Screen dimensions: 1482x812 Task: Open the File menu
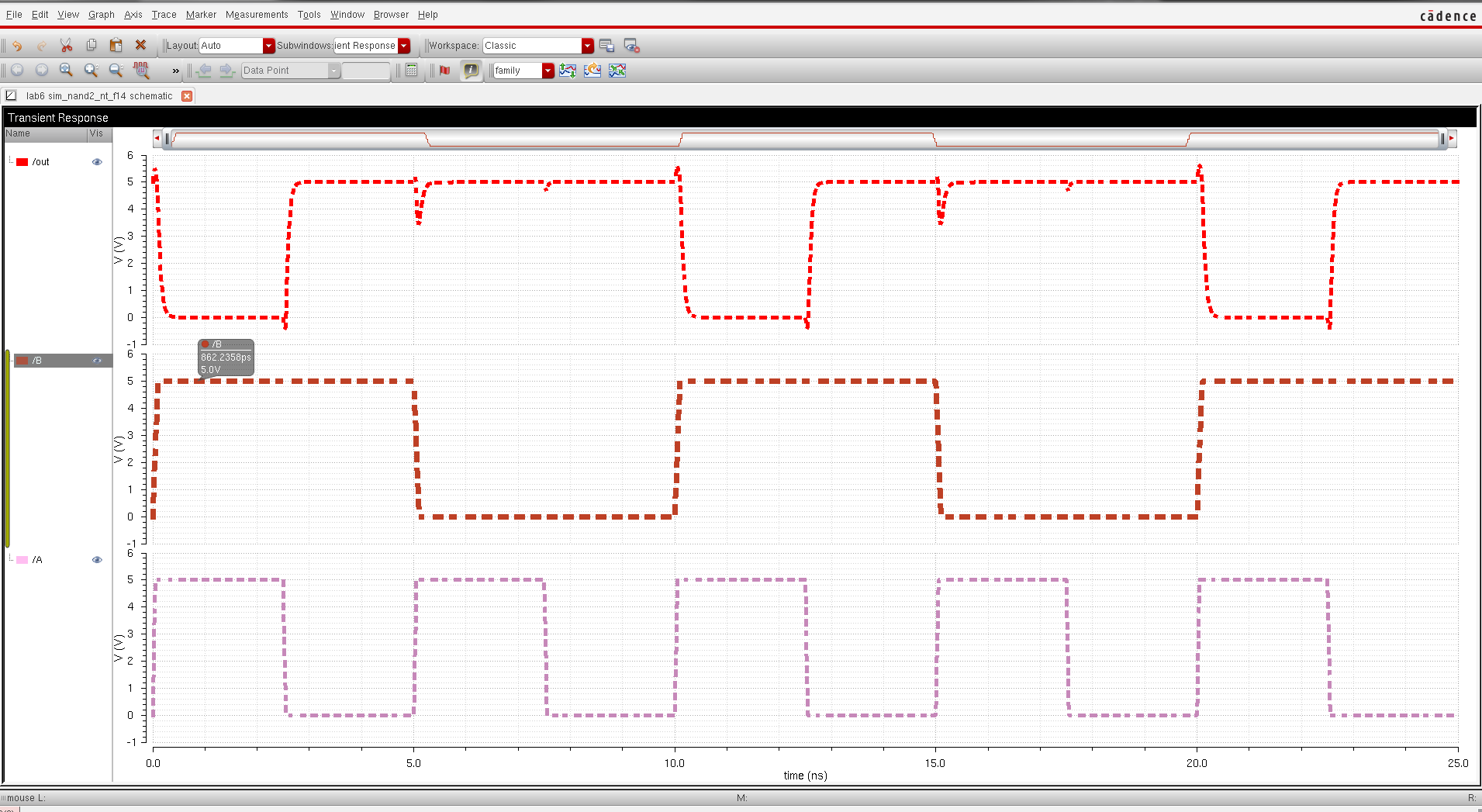[14, 14]
